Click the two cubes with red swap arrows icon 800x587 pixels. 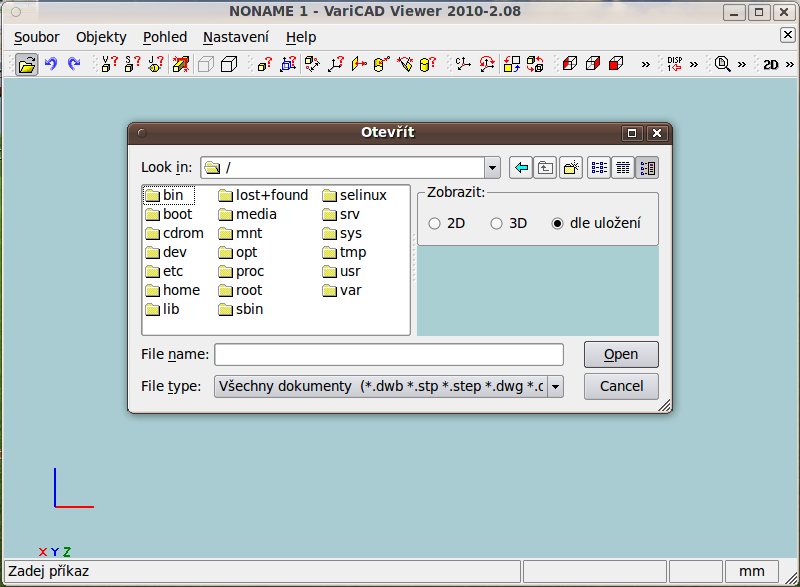(535, 64)
